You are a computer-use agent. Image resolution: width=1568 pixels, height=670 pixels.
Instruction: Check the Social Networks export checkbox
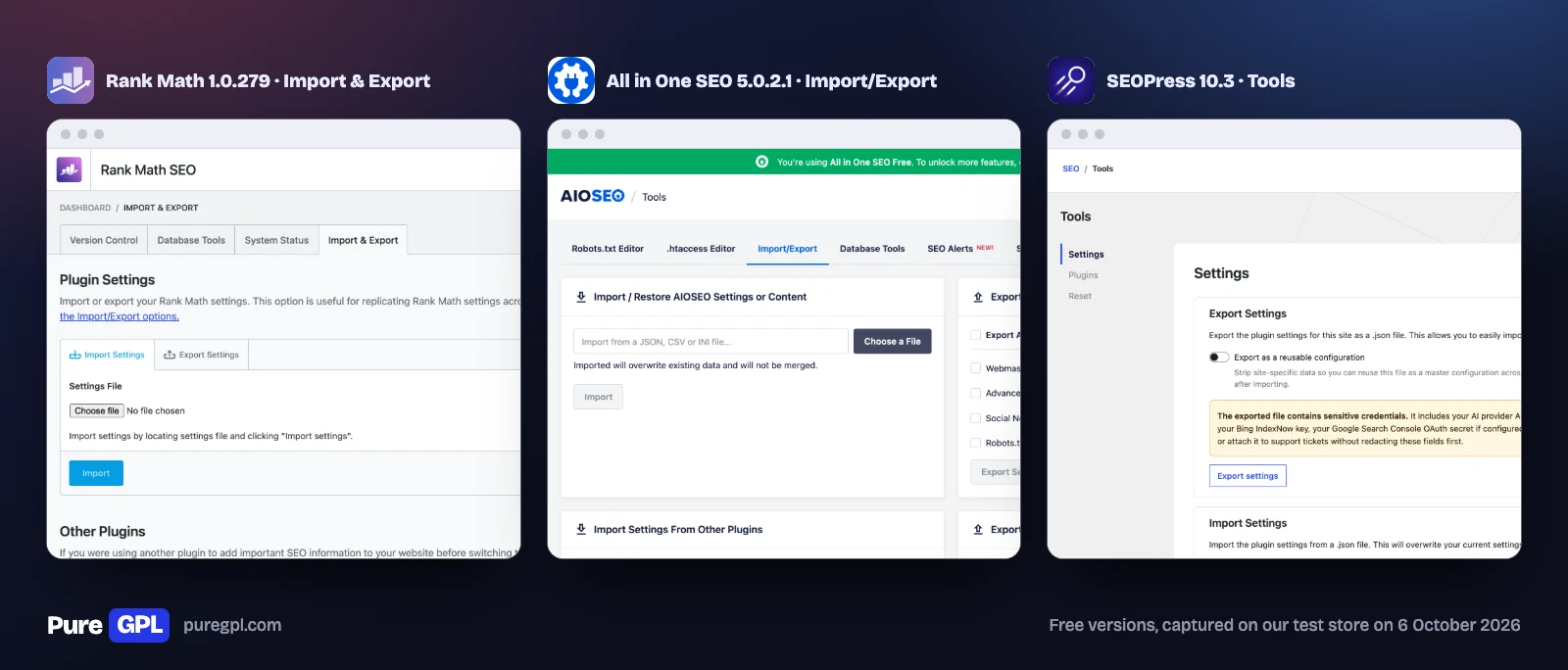975,418
